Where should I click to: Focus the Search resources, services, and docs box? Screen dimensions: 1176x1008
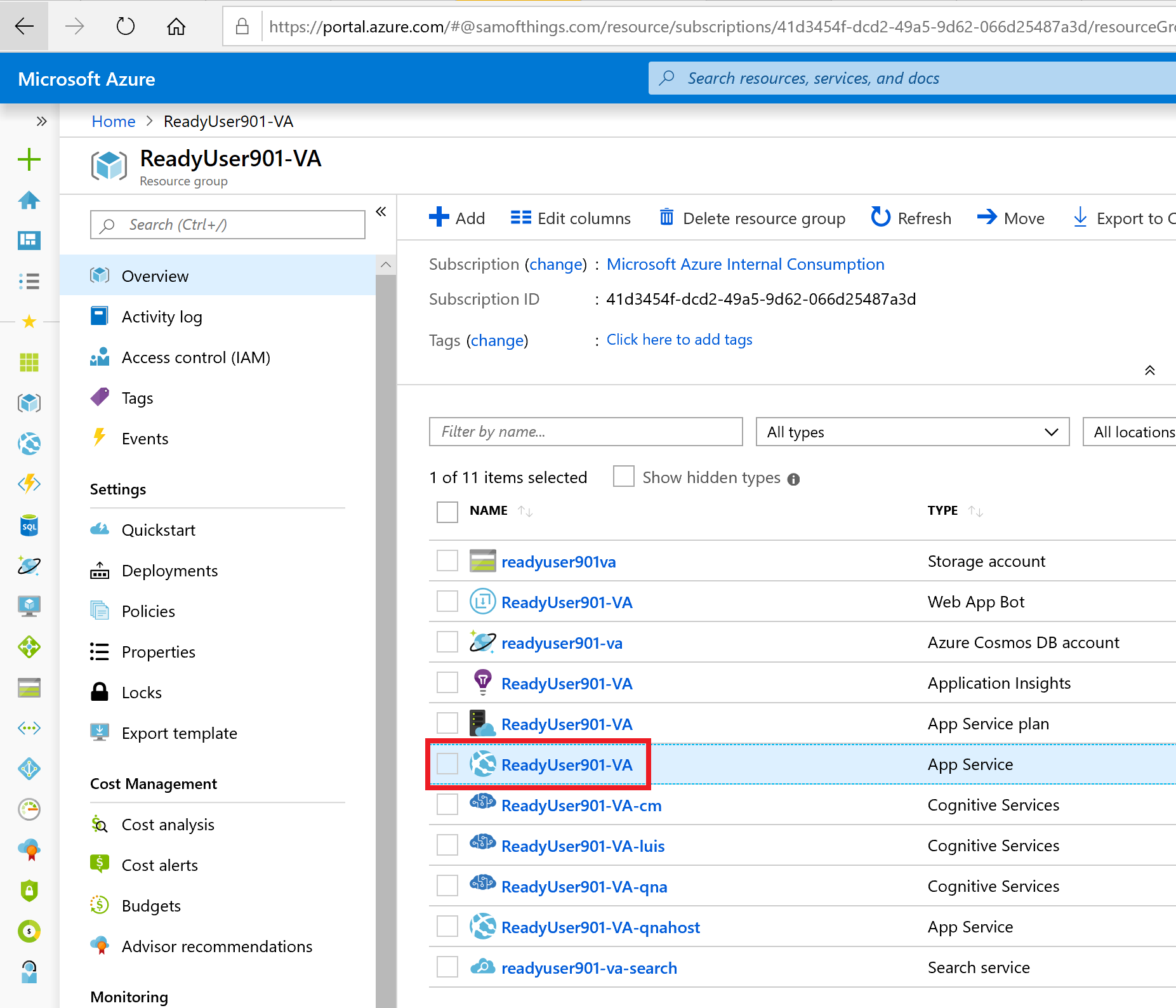tap(912, 78)
